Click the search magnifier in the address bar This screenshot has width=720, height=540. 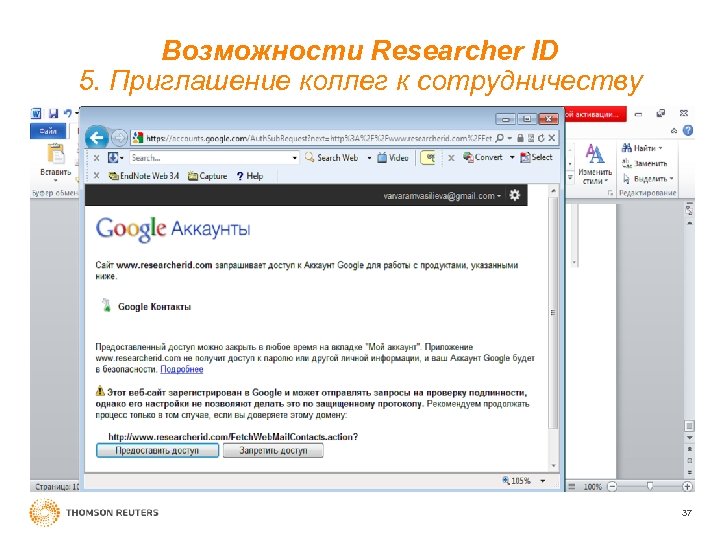point(500,138)
